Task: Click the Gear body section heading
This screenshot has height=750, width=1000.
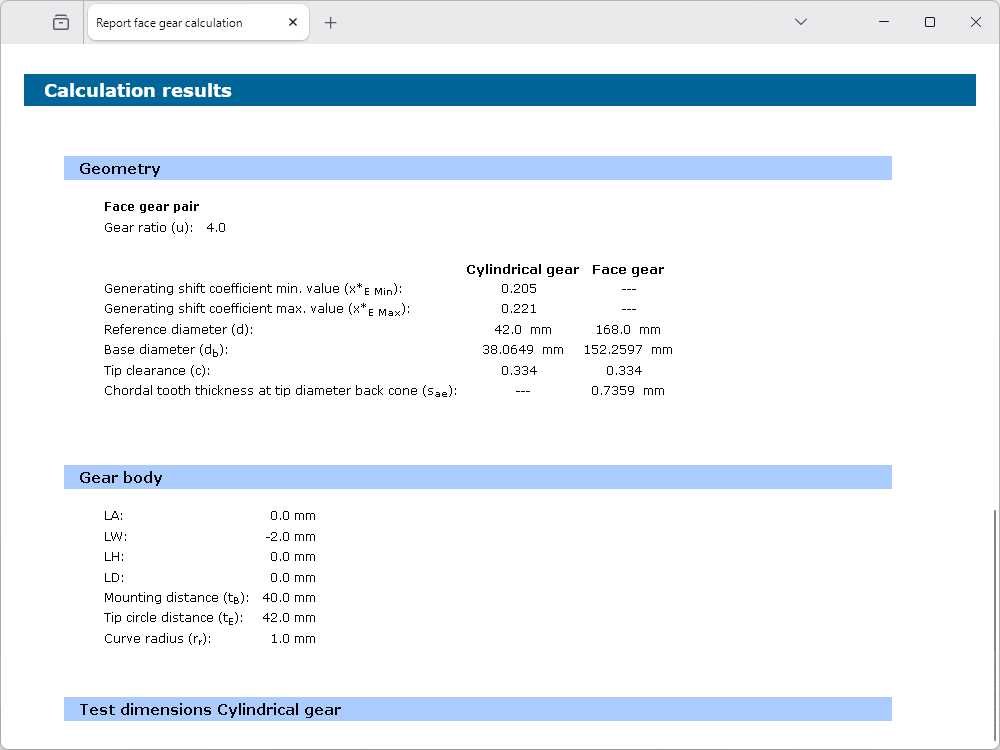Action: 121,478
